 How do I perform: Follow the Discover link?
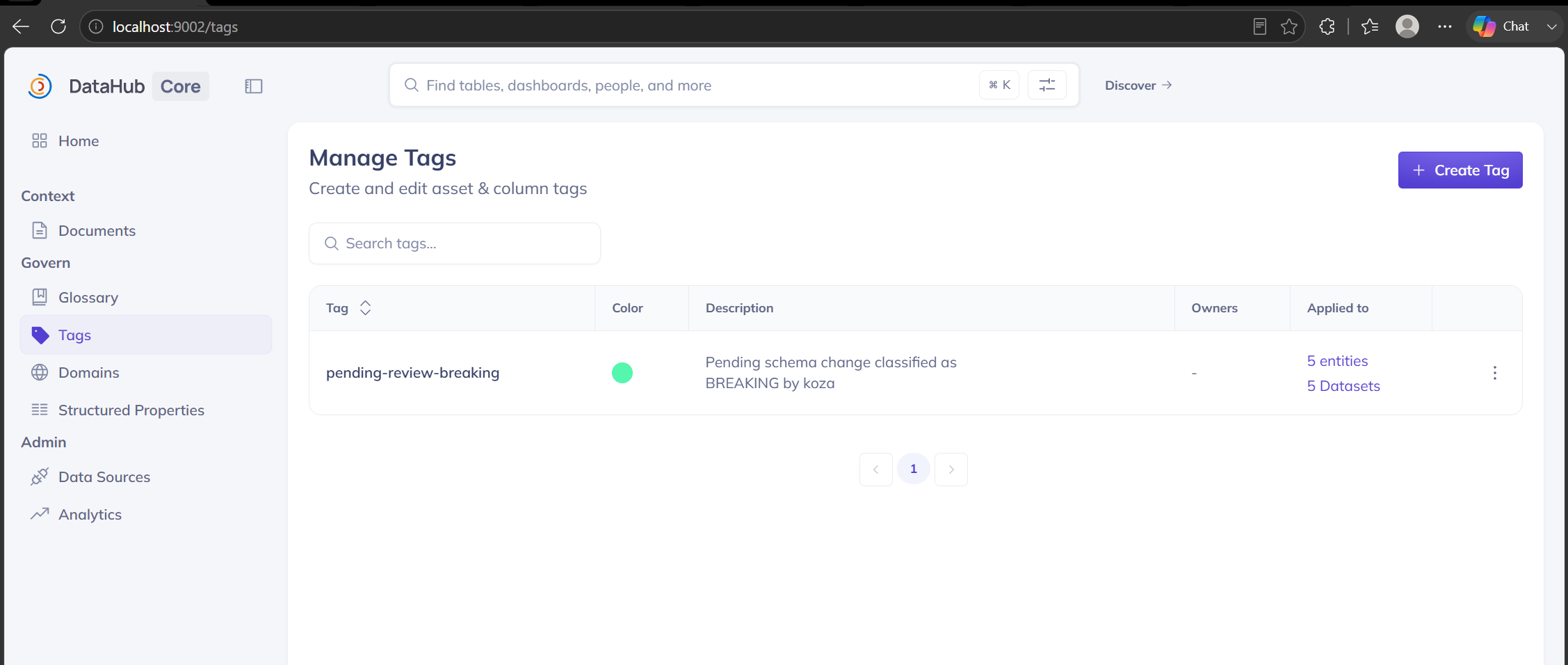(x=1138, y=86)
